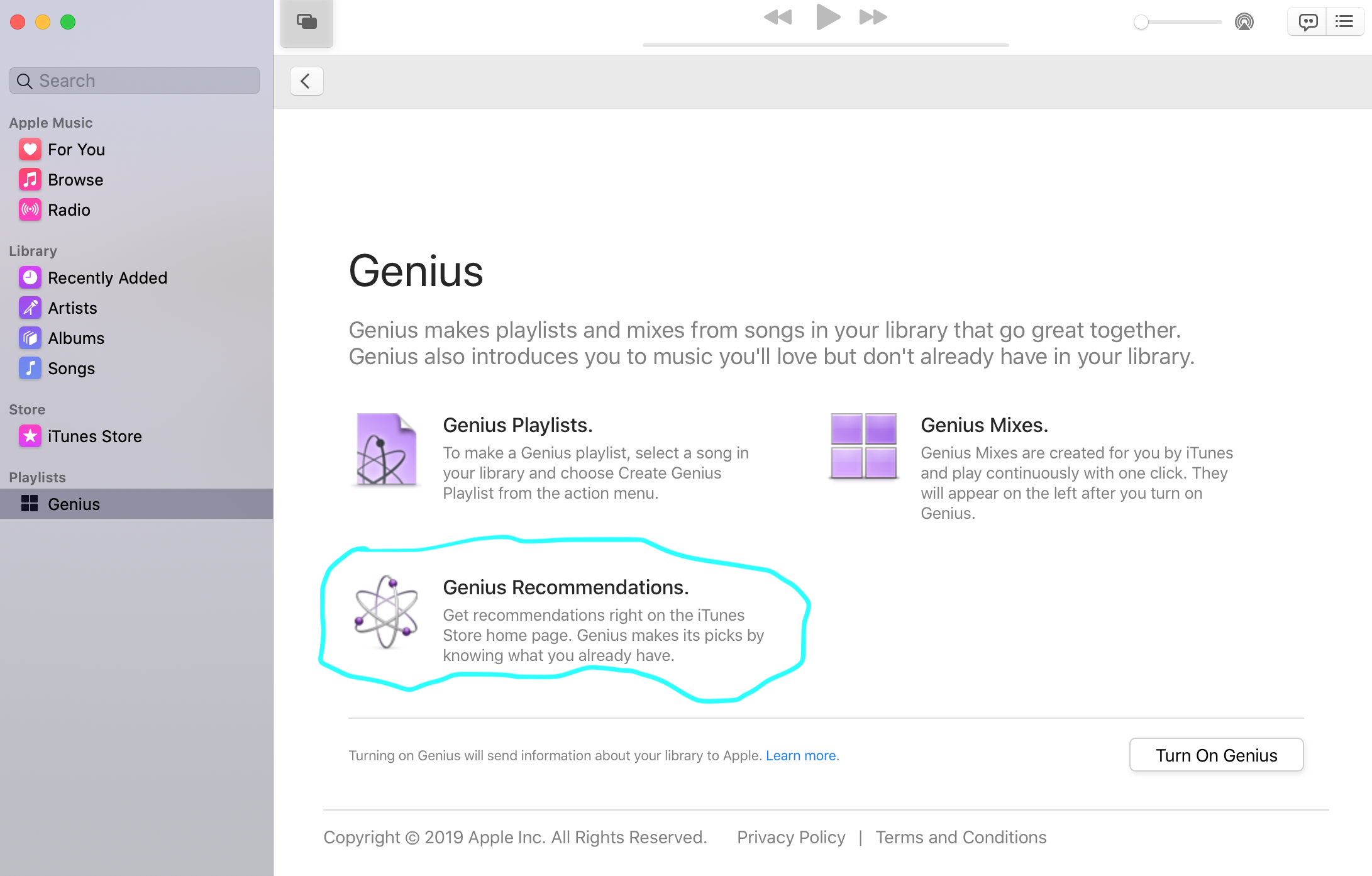Click the Copyright 2019 Apple text
This screenshot has height=876, width=1372.
(515, 838)
